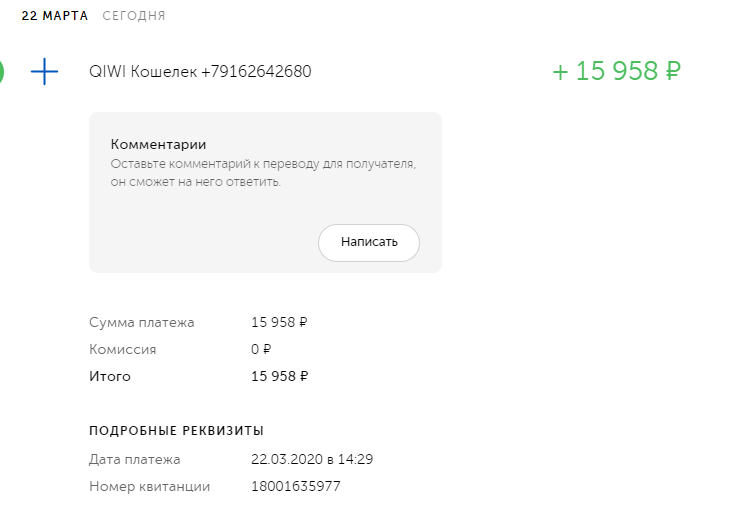The height and width of the screenshot is (505, 749).
Task: Click the comment hint text under Комментарии
Action: click(x=262, y=172)
